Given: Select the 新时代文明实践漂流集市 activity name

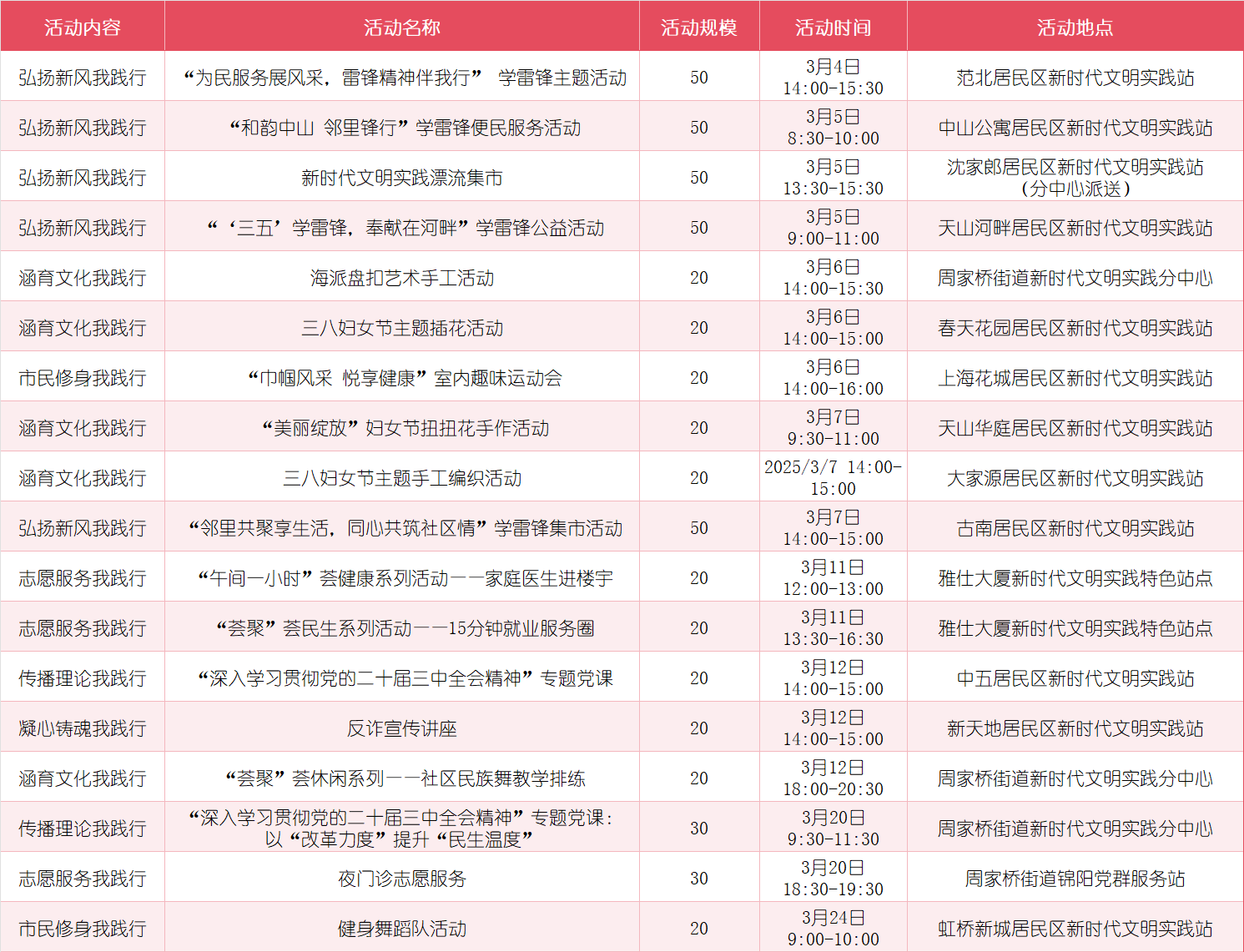Looking at the screenshot, I should click(x=403, y=176).
